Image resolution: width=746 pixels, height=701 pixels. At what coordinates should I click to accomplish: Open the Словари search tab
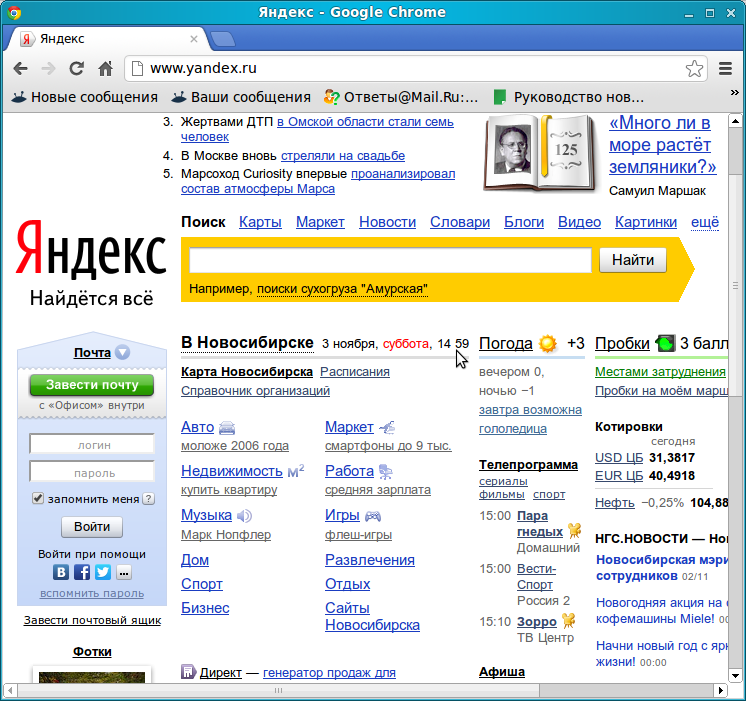[460, 222]
